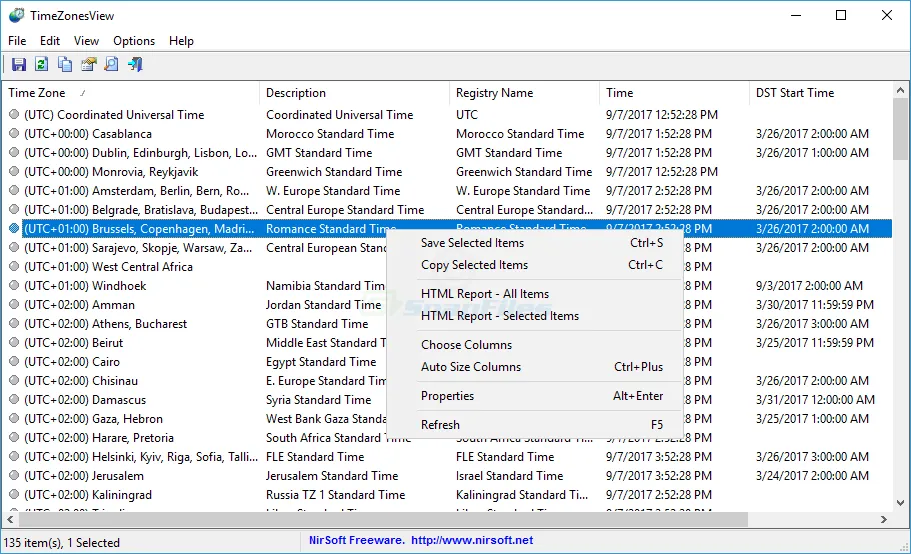
Task: Open the Options menu
Action: click(x=134, y=41)
